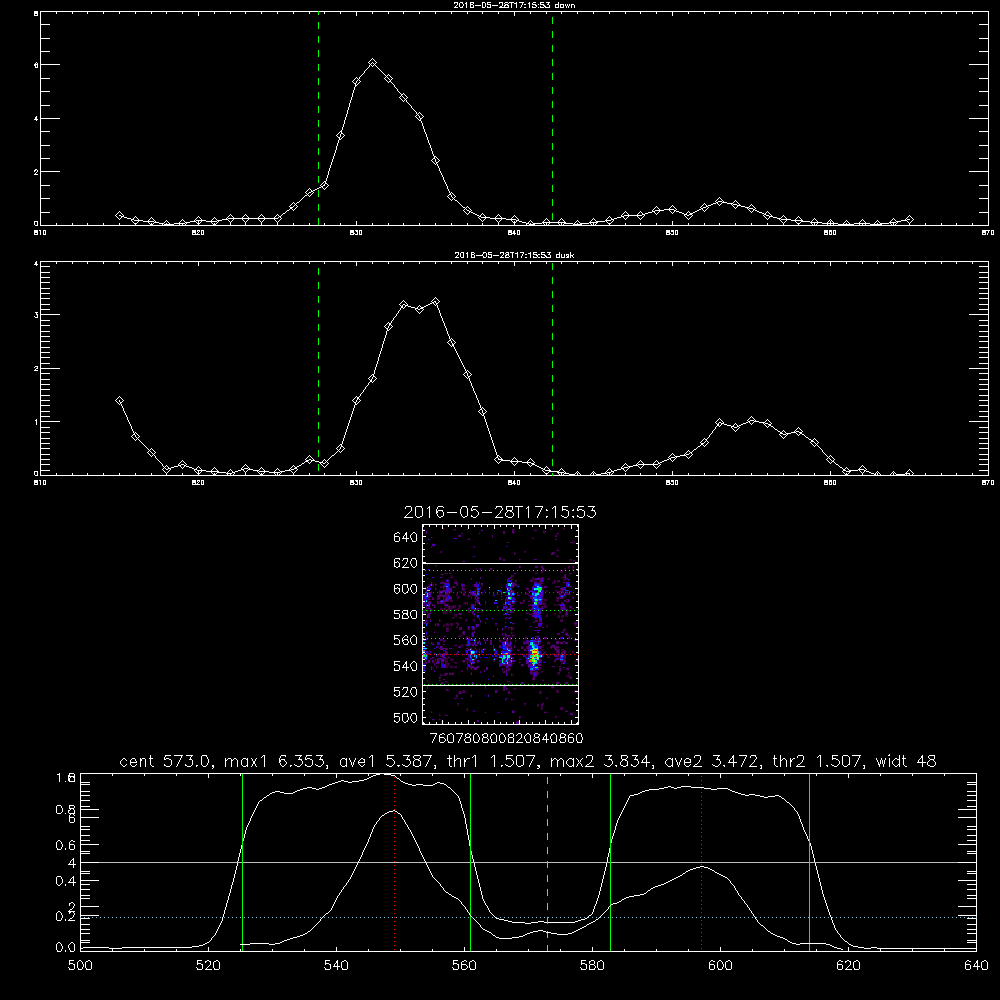Click the left green dashed line in dawn plot
The width and height of the screenshot is (1000, 1000).
[318, 119]
